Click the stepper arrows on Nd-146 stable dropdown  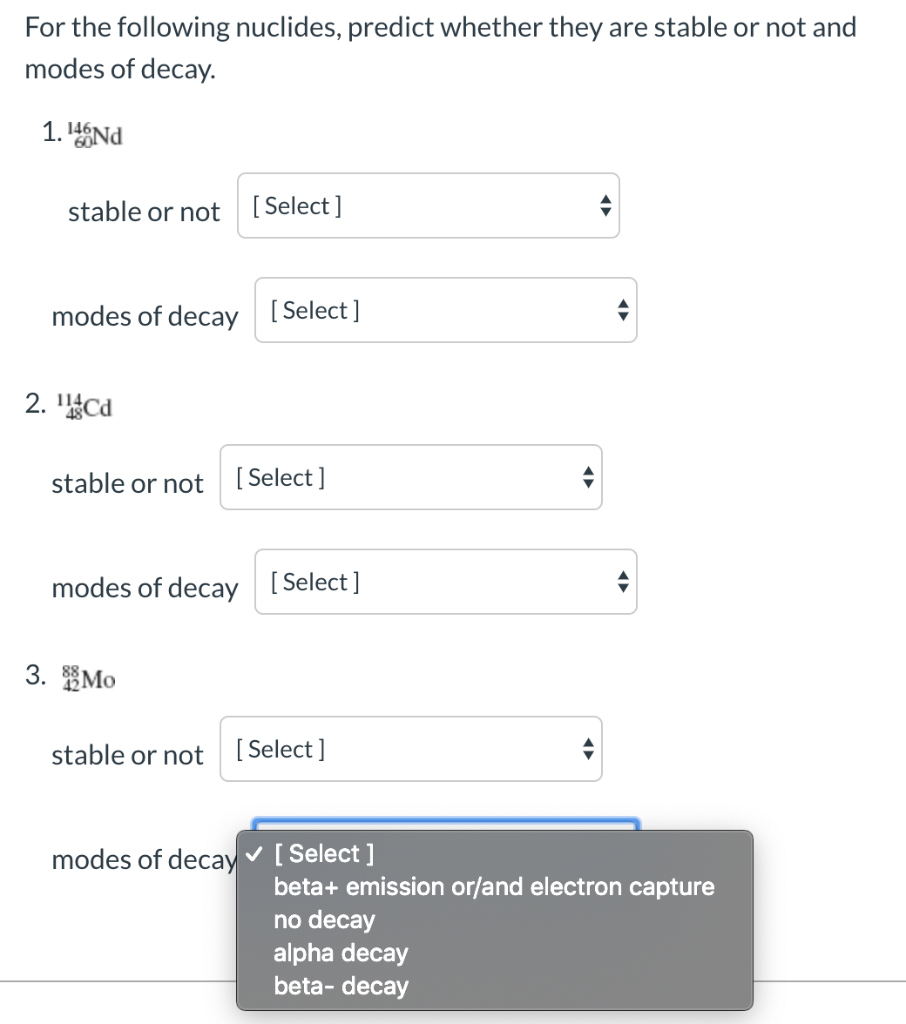coord(603,205)
